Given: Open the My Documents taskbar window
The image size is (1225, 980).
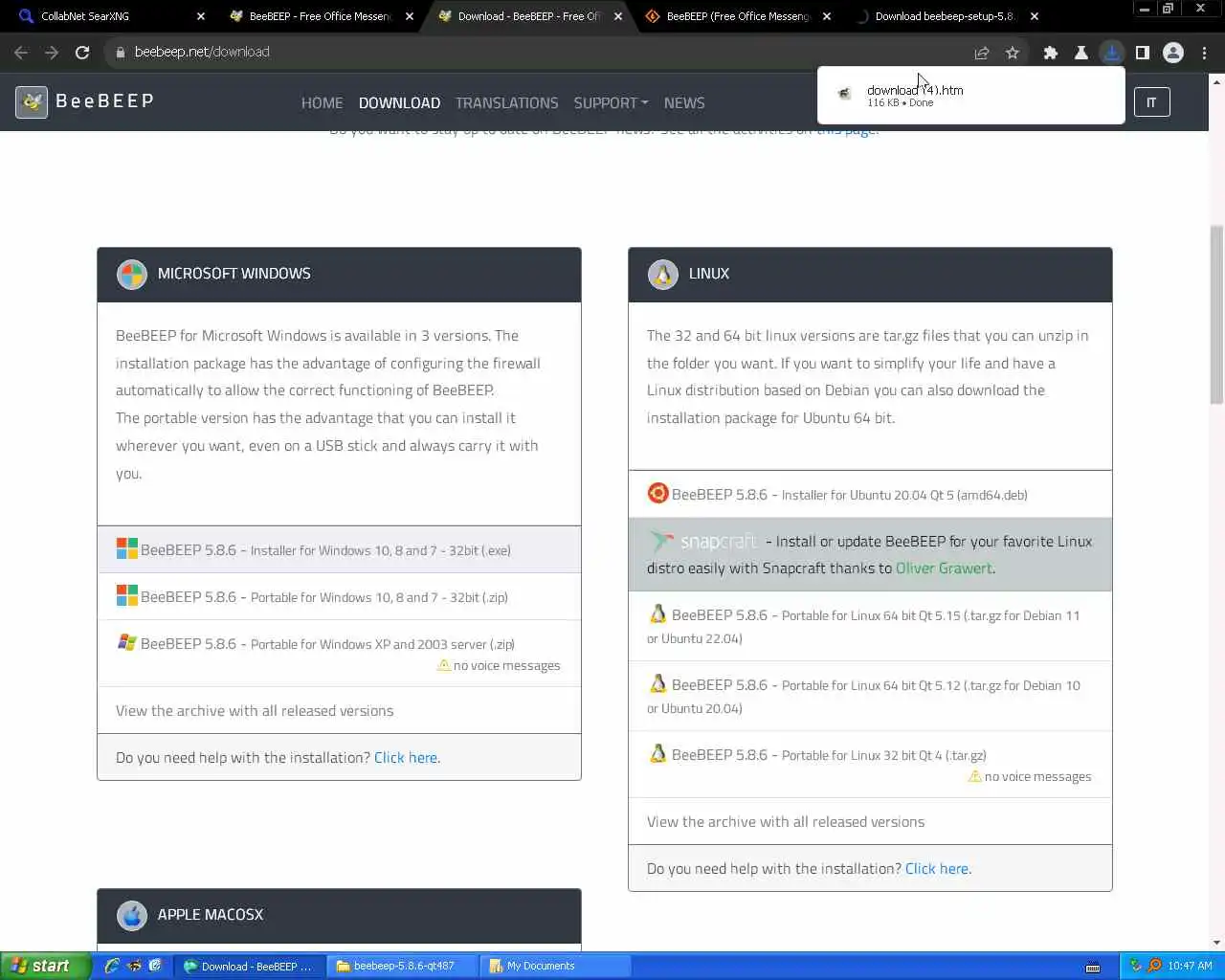Looking at the screenshot, I should click(x=555, y=966).
